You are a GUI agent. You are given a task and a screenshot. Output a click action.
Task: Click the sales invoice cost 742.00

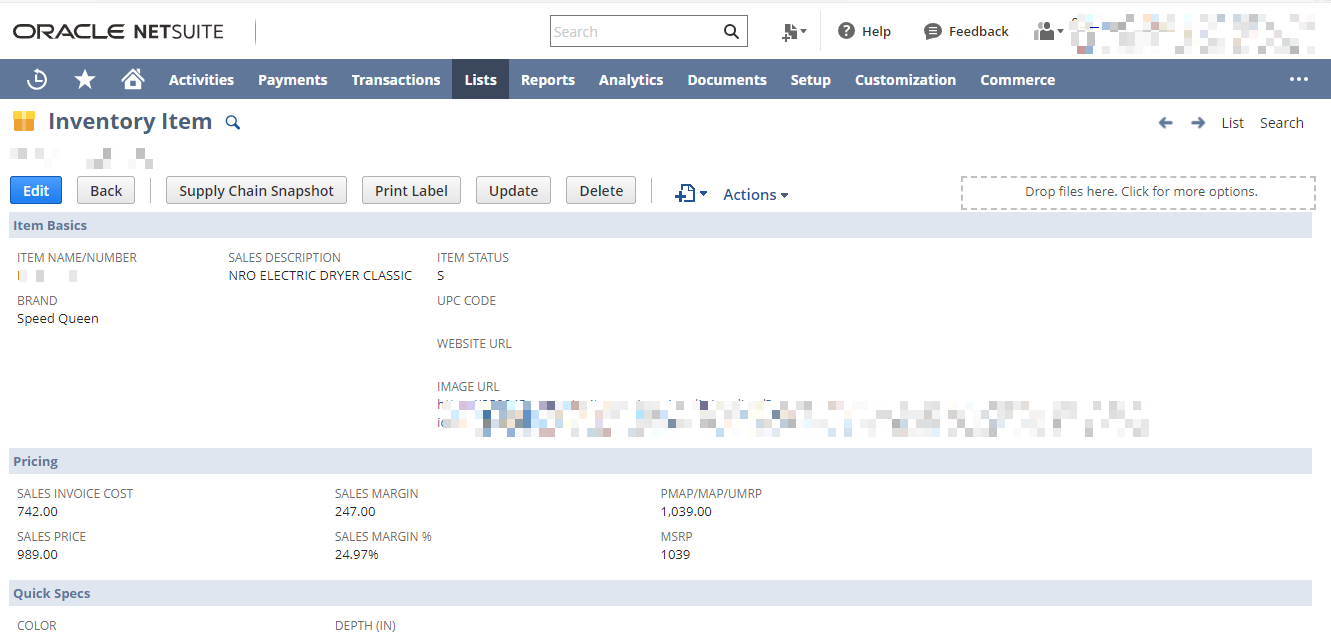point(37,511)
